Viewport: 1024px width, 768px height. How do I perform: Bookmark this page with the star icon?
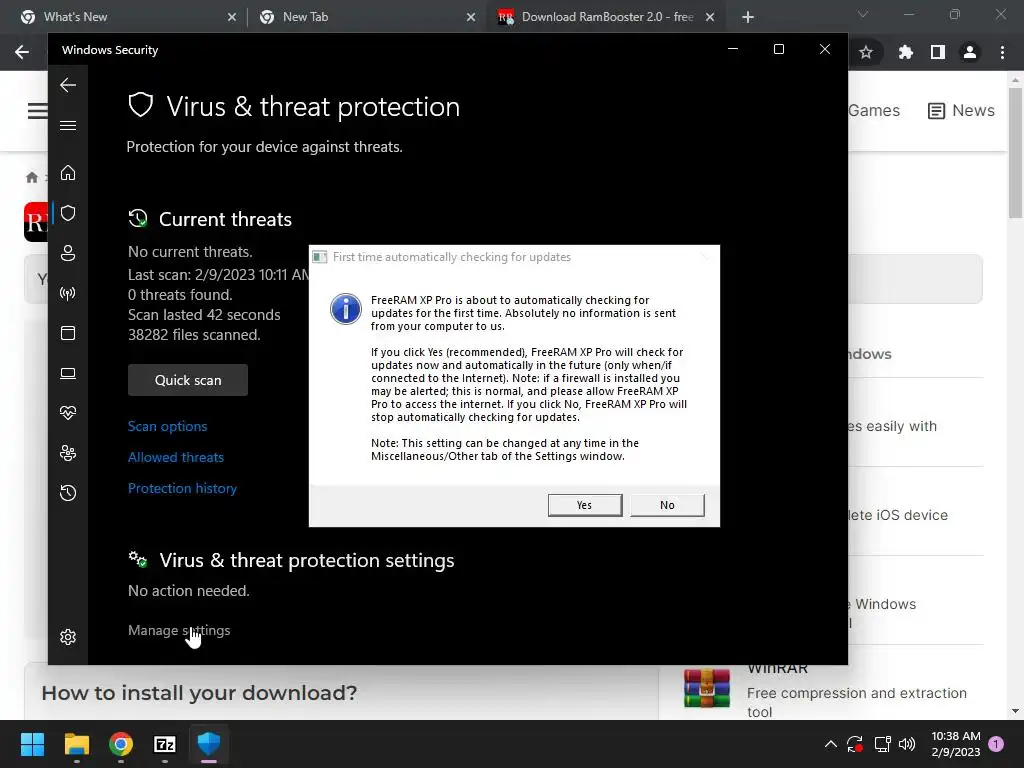pyautogui.click(x=866, y=52)
